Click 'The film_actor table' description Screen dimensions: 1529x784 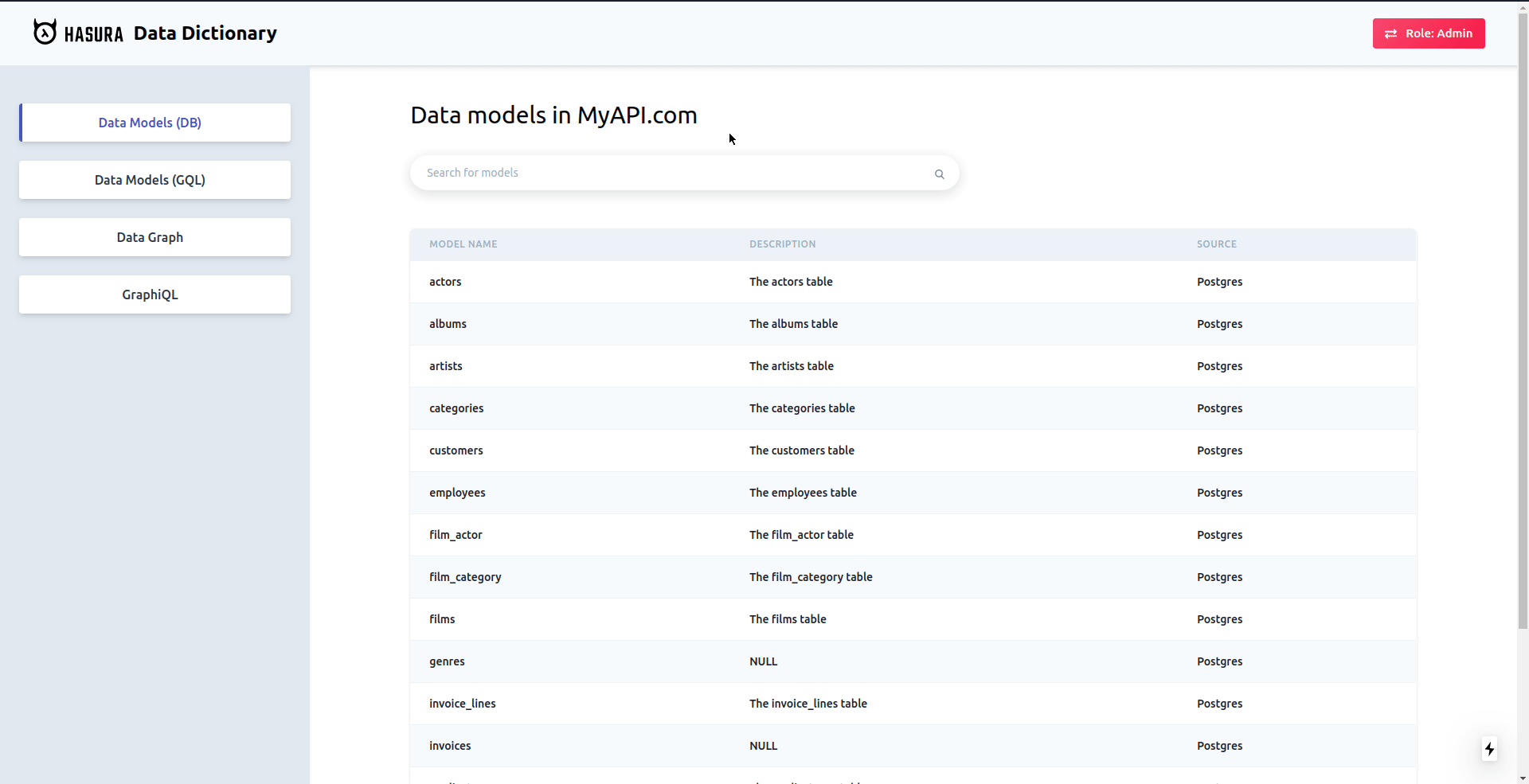[x=801, y=535]
